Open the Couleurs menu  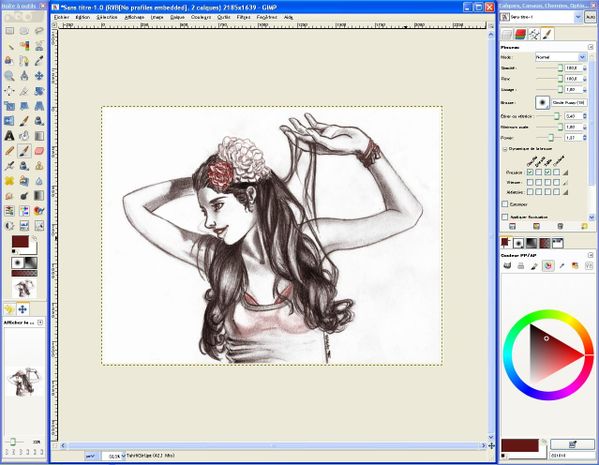[x=201, y=17]
